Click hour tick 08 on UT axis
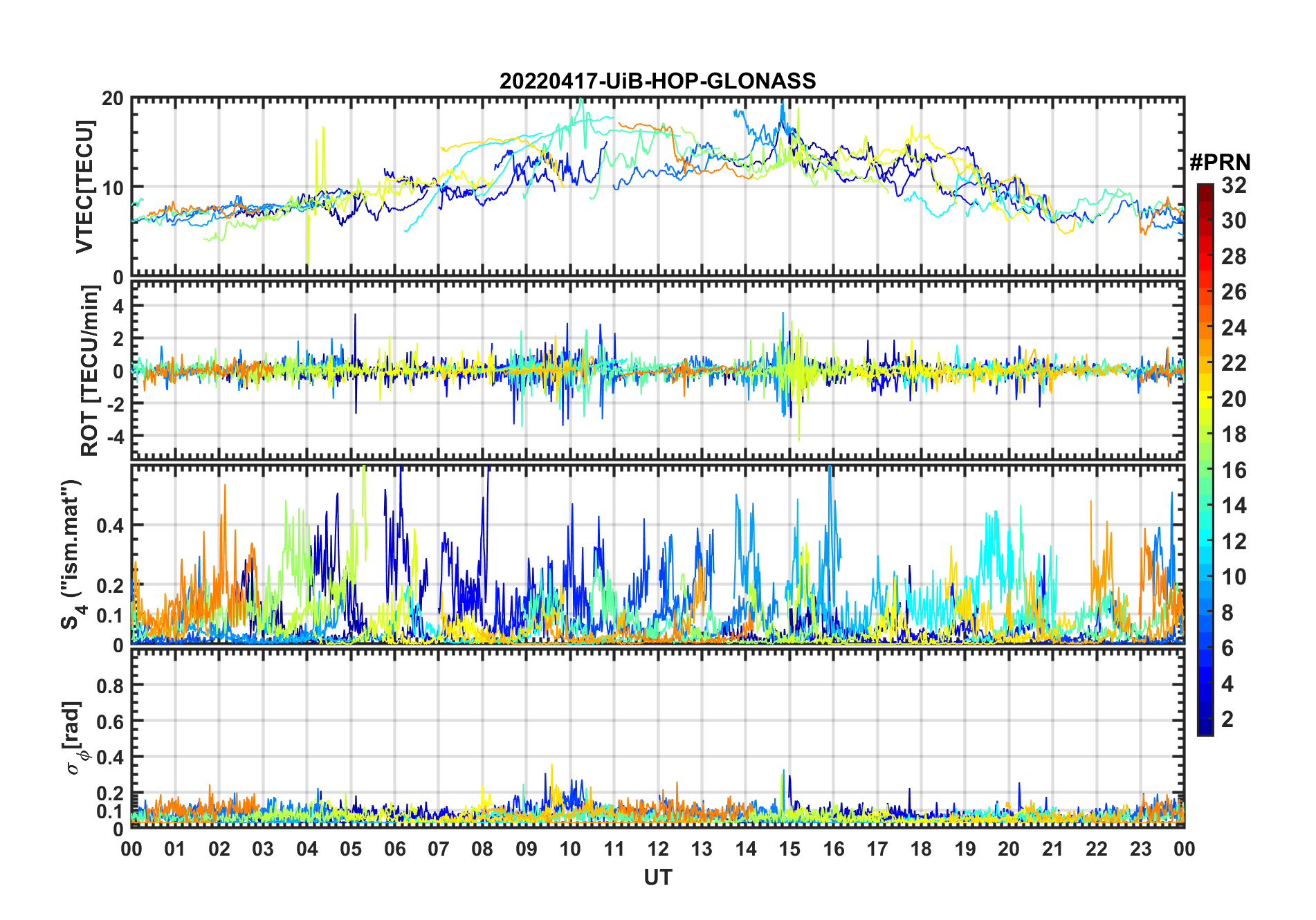The image size is (1316, 920). [482, 849]
